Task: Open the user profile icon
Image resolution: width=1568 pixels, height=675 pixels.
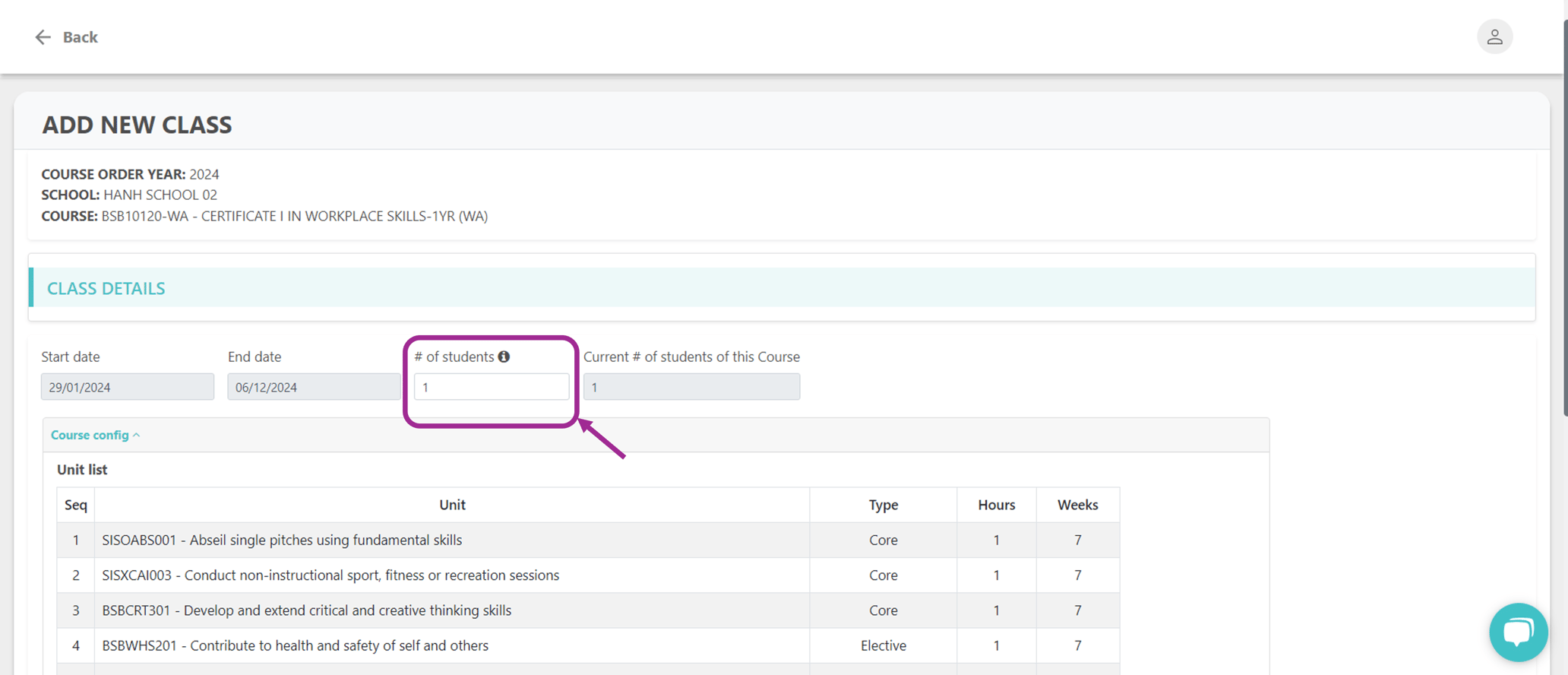Action: [1494, 36]
